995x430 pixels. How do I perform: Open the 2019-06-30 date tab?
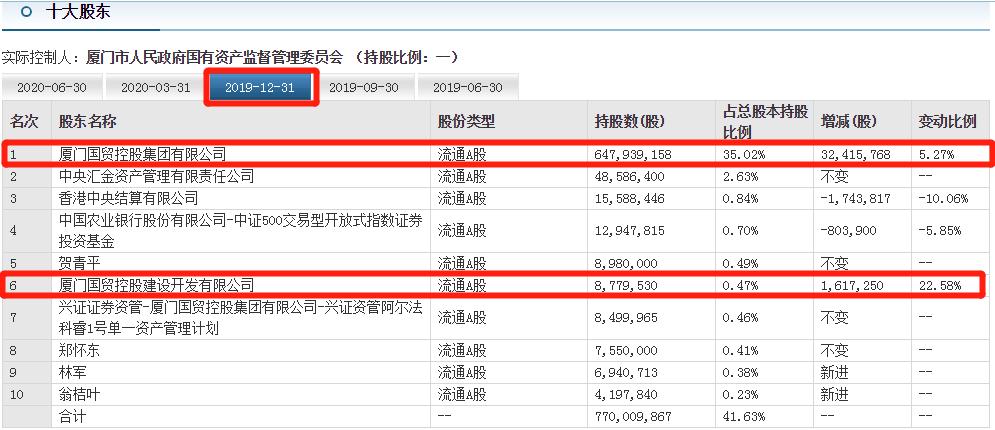pyautogui.click(x=468, y=88)
